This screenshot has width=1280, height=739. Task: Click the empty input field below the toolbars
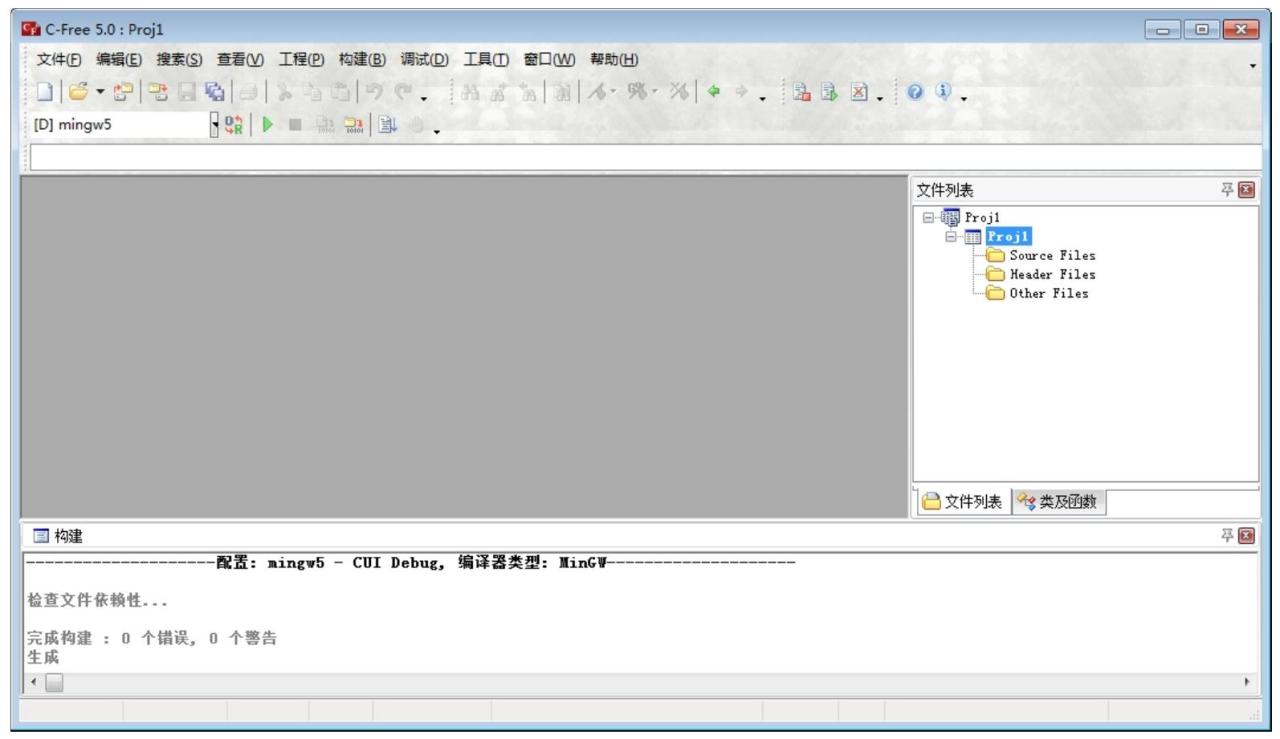tap(646, 158)
